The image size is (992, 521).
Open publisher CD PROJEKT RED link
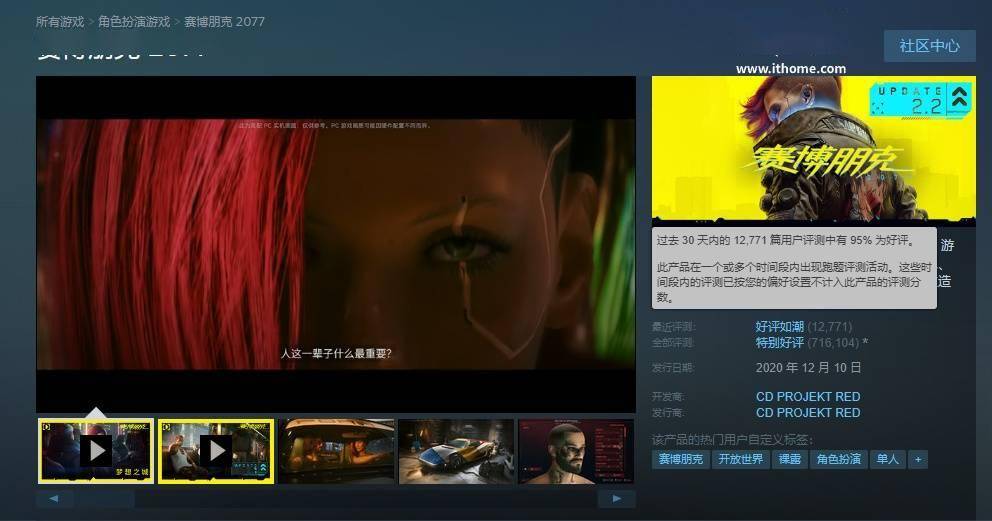click(x=808, y=412)
